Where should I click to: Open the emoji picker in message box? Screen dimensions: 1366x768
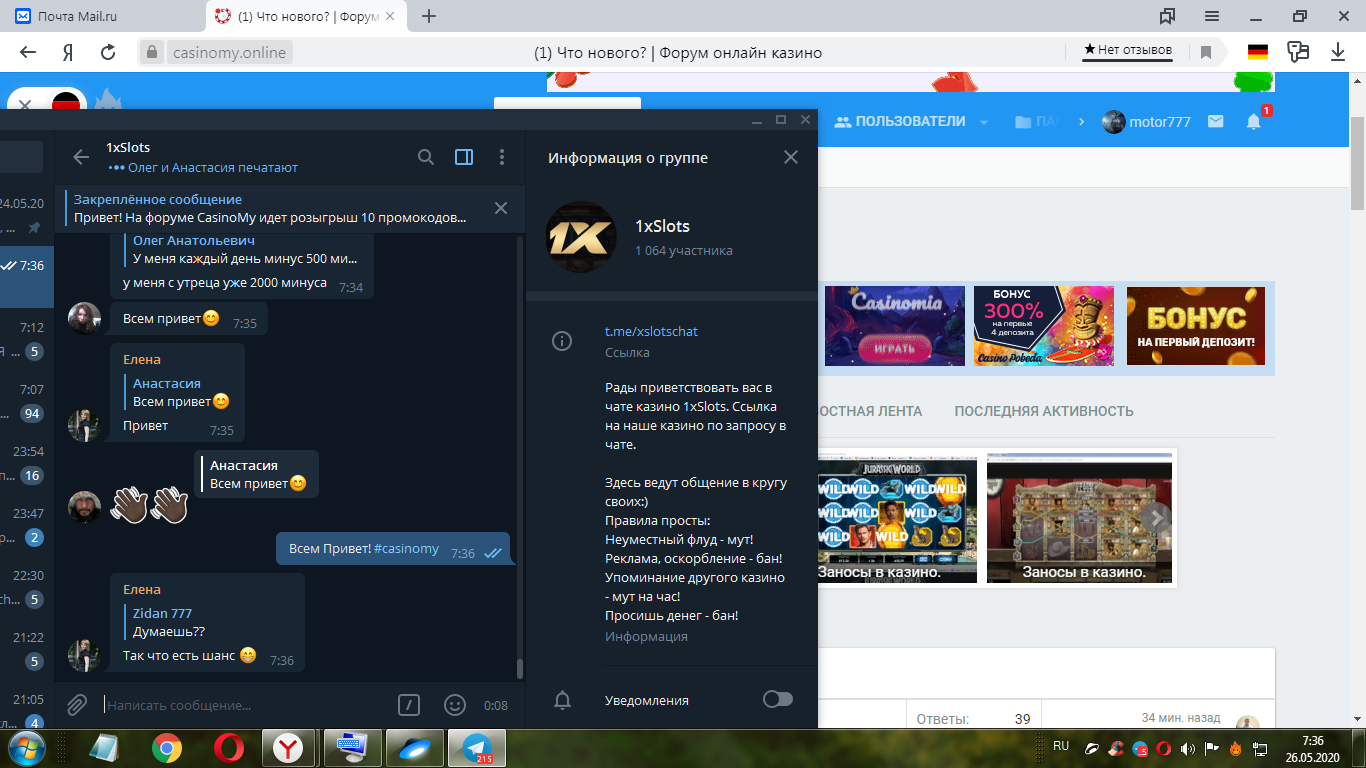(x=455, y=705)
